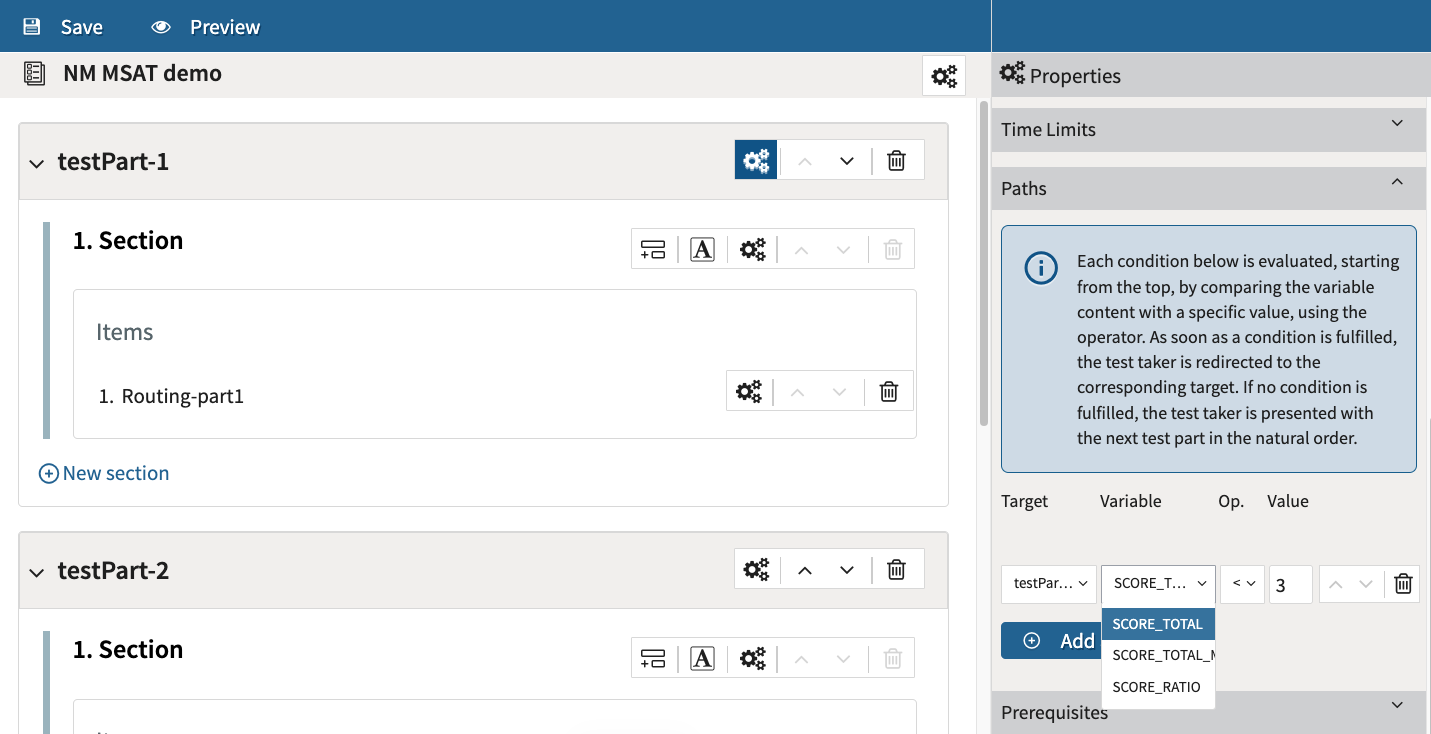
Task: Delete the path condition row
Action: 1403,584
